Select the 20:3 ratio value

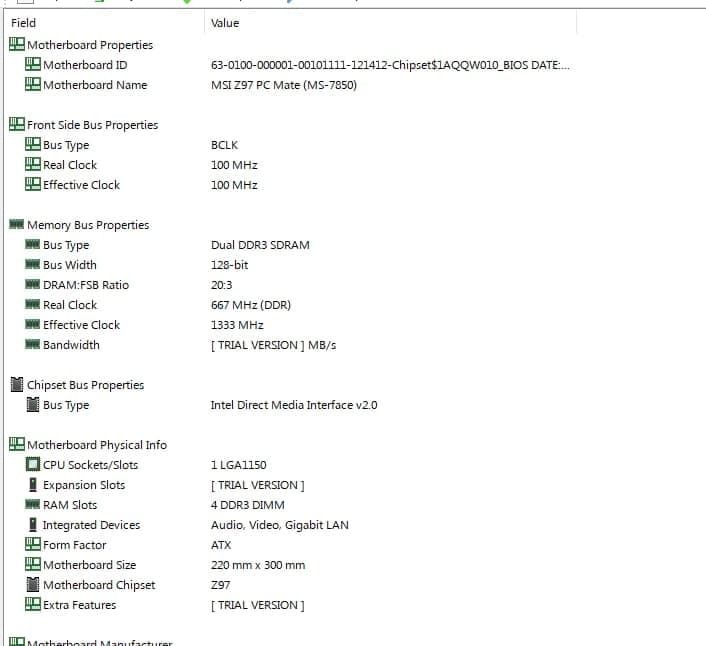point(221,285)
